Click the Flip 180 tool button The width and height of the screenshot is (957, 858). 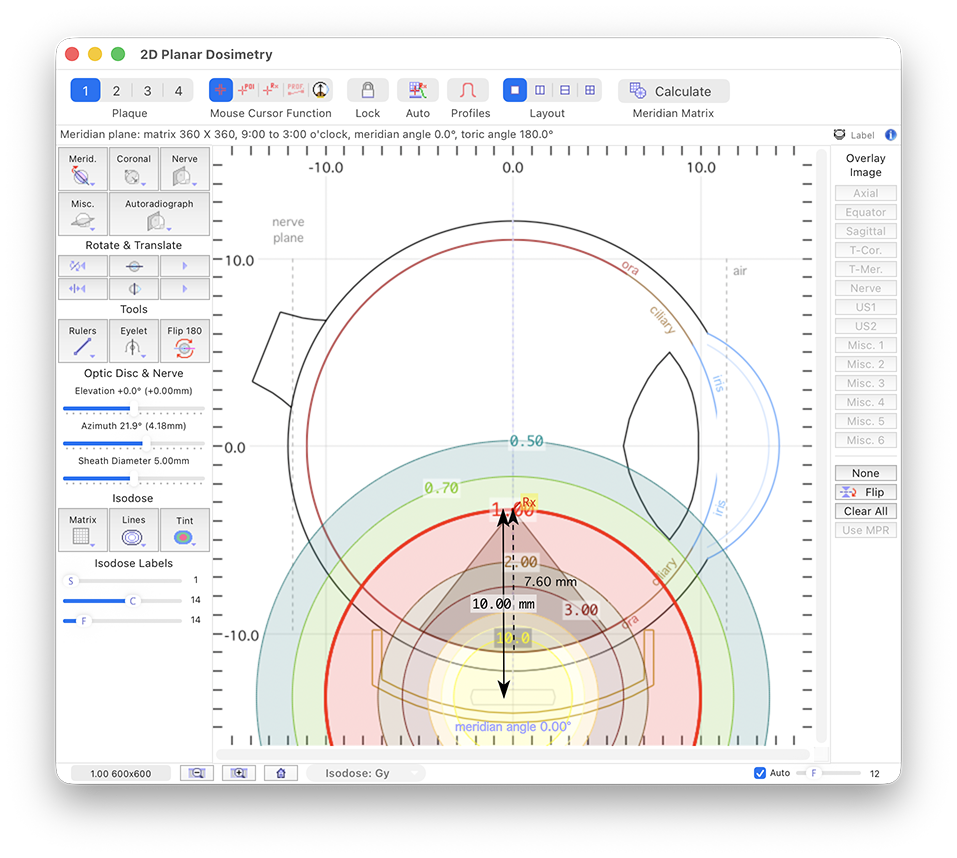point(184,342)
